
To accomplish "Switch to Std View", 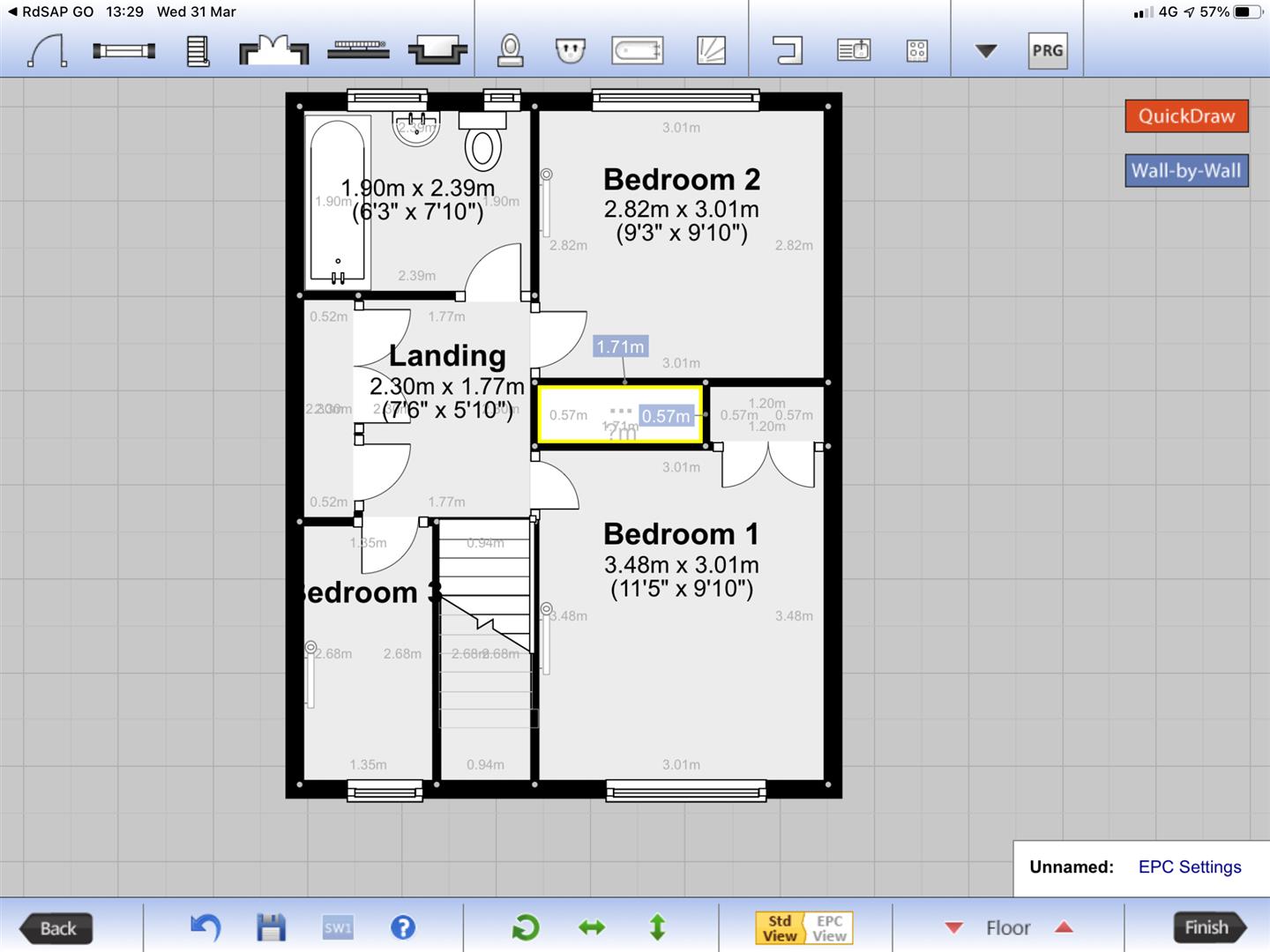I will click(x=780, y=928).
